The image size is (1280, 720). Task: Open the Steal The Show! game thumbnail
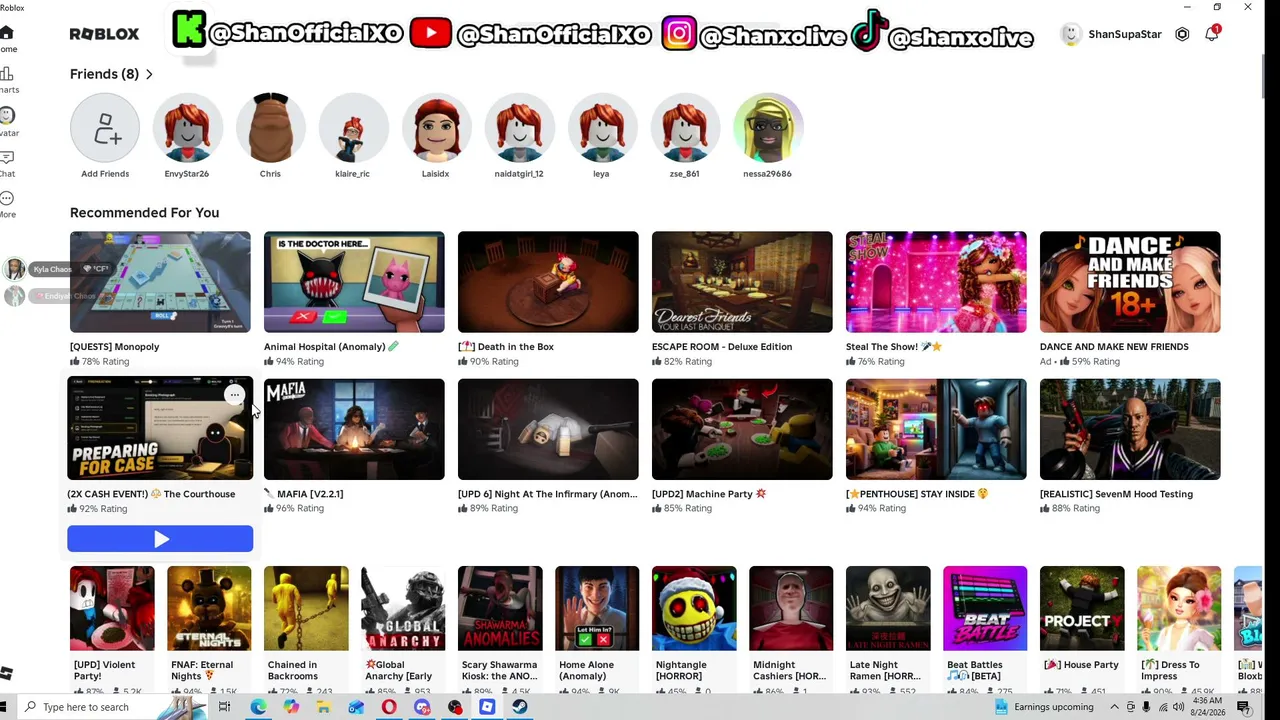[x=936, y=282]
